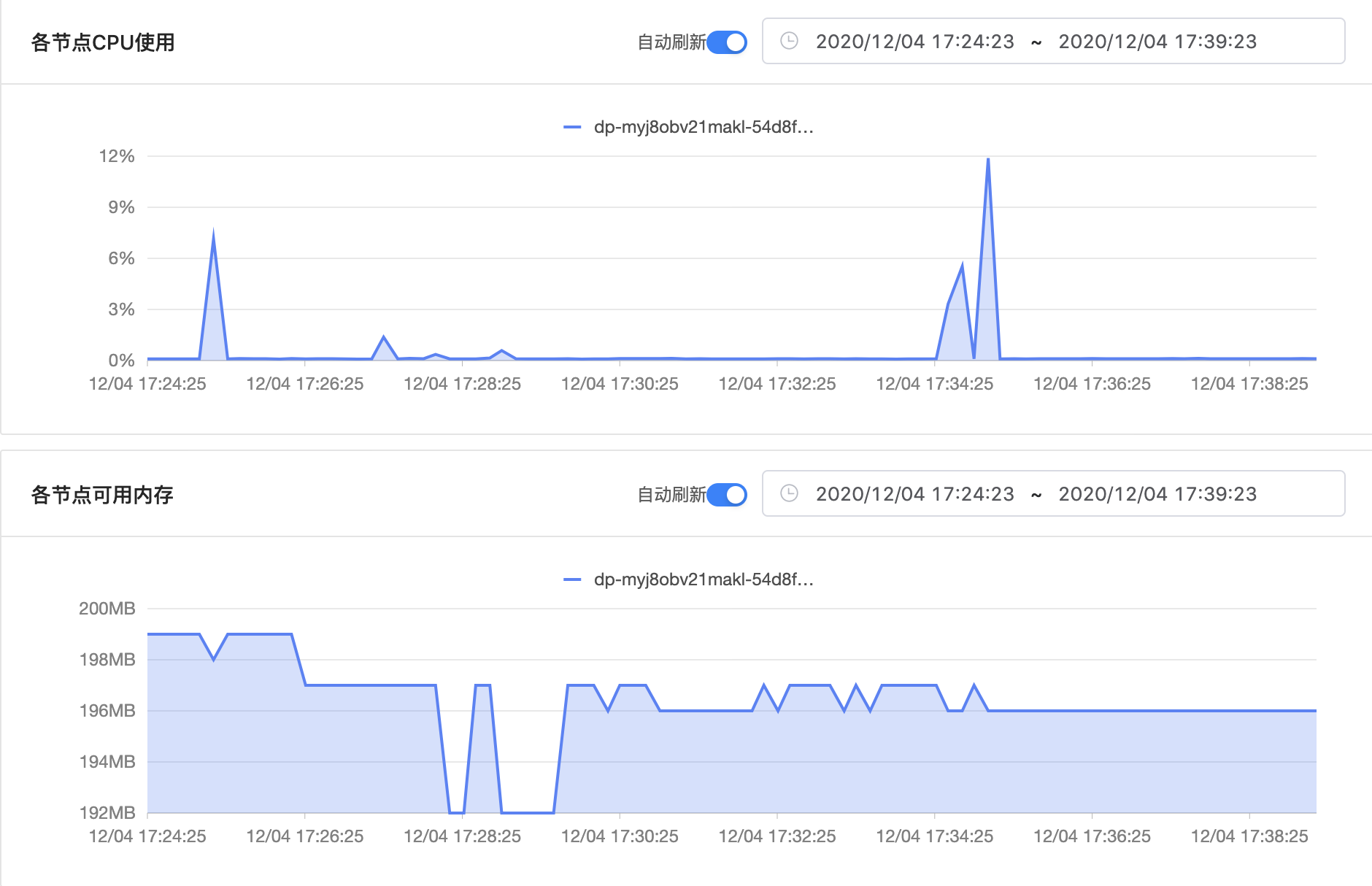
Task: Click memory chart axis label 12/04 17:38:25
Action: (1249, 836)
